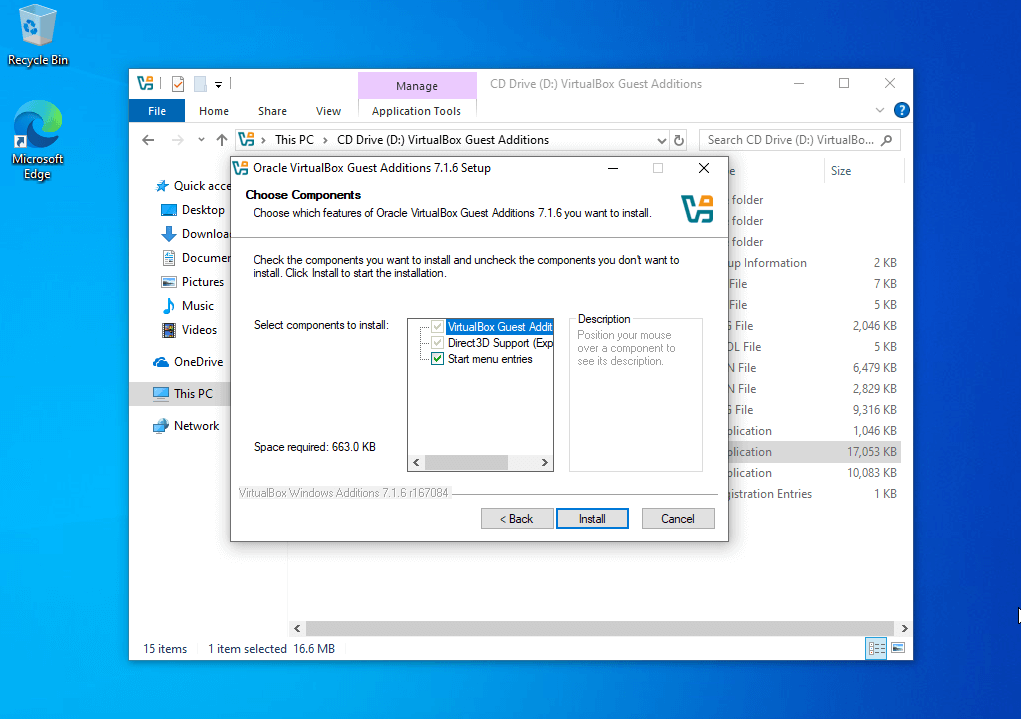The width and height of the screenshot is (1021, 719).
Task: Click the Explorer horizontal scrollbar thumb
Action: [x=599, y=628]
